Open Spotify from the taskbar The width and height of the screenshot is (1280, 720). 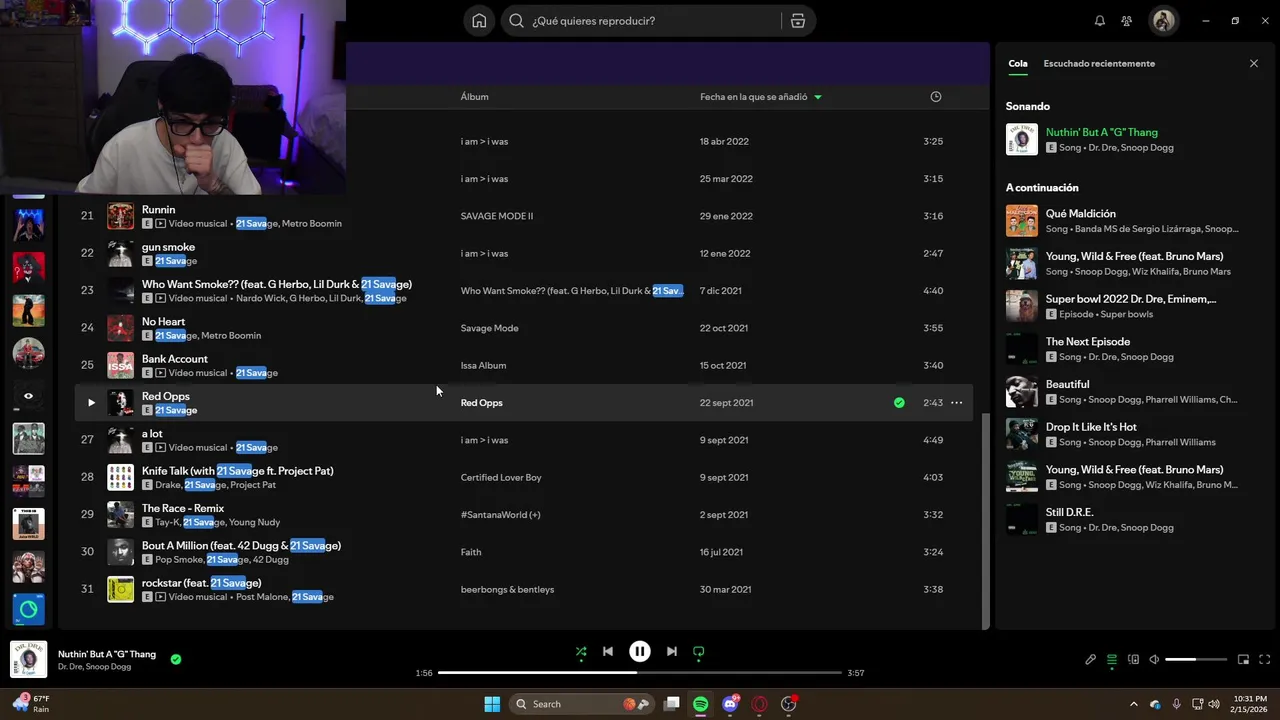[x=700, y=704]
